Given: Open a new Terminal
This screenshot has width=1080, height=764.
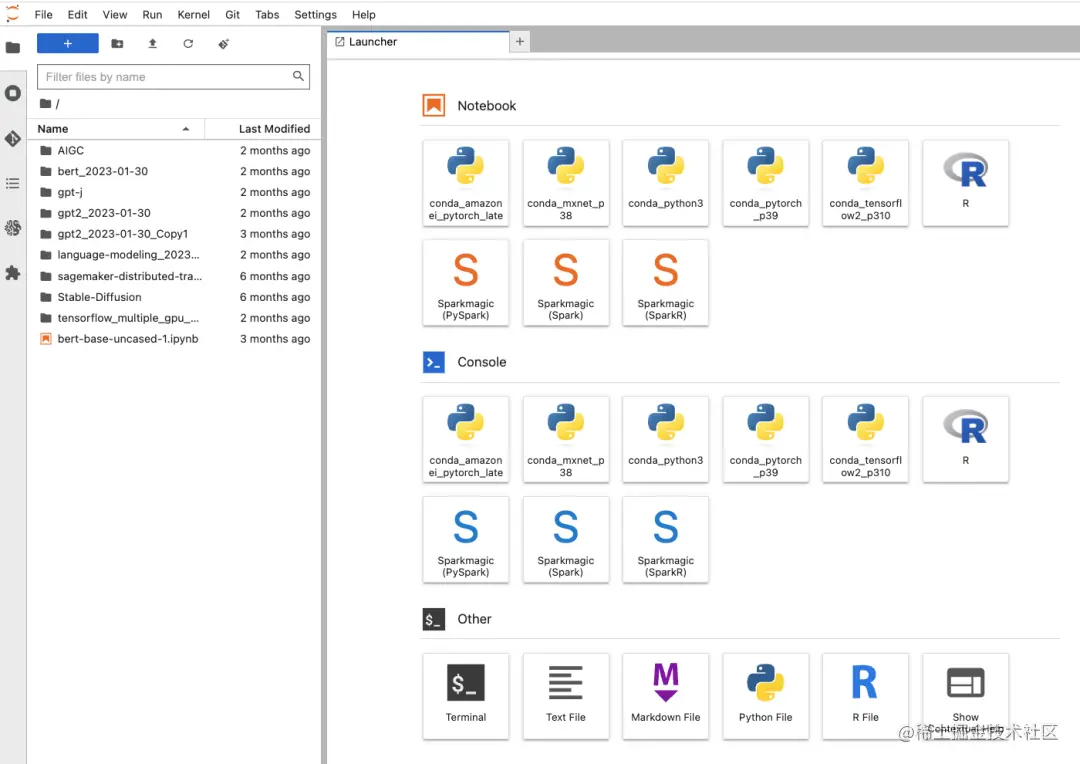Looking at the screenshot, I should 466,696.
